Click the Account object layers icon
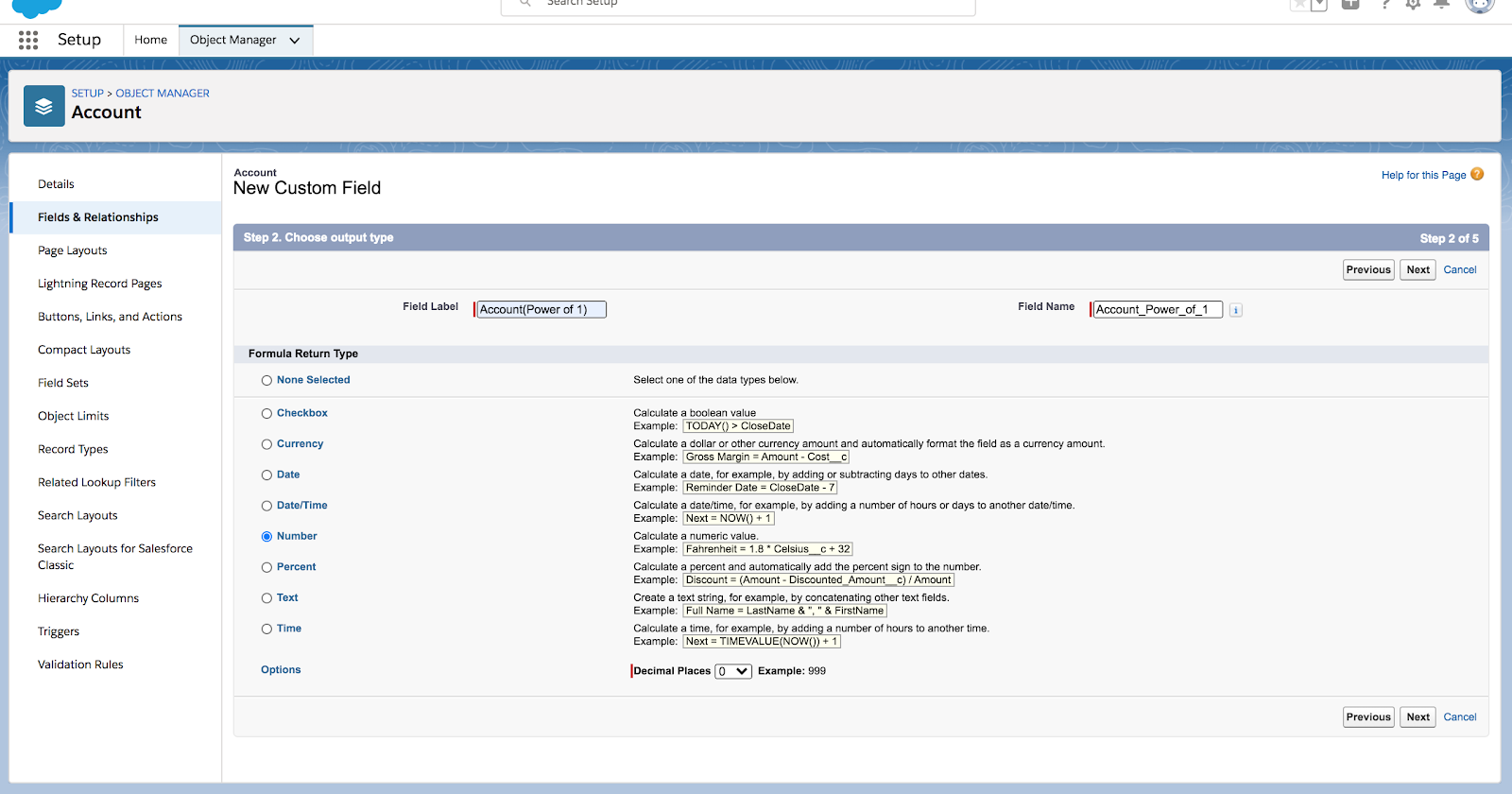Screen dimensions: 1512x794 coord(44,106)
